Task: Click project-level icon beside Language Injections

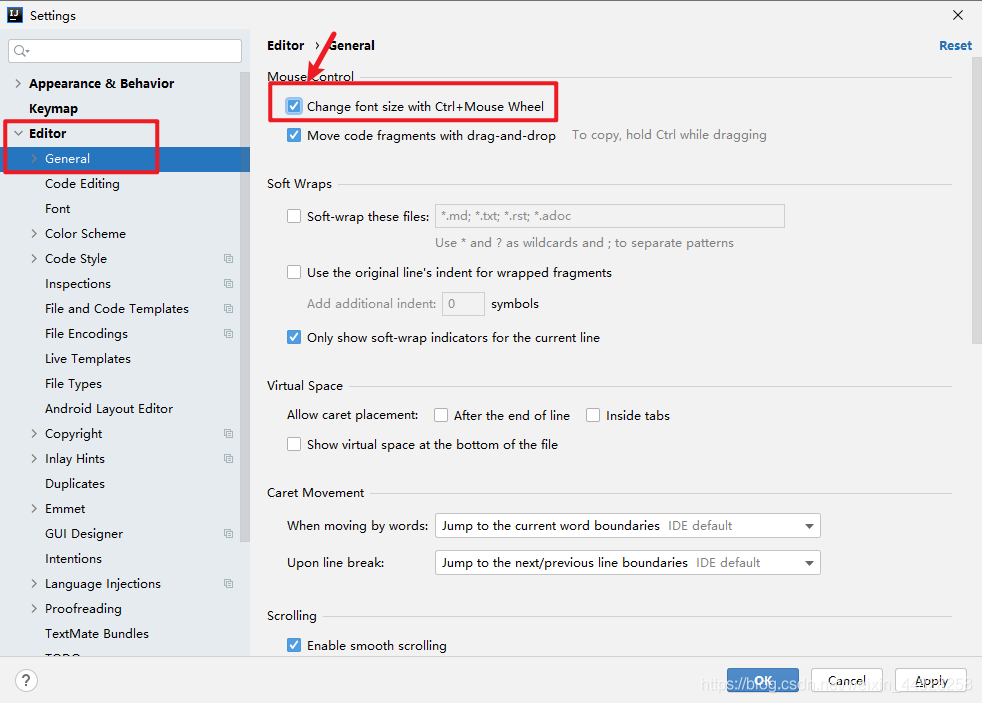Action: point(229,583)
